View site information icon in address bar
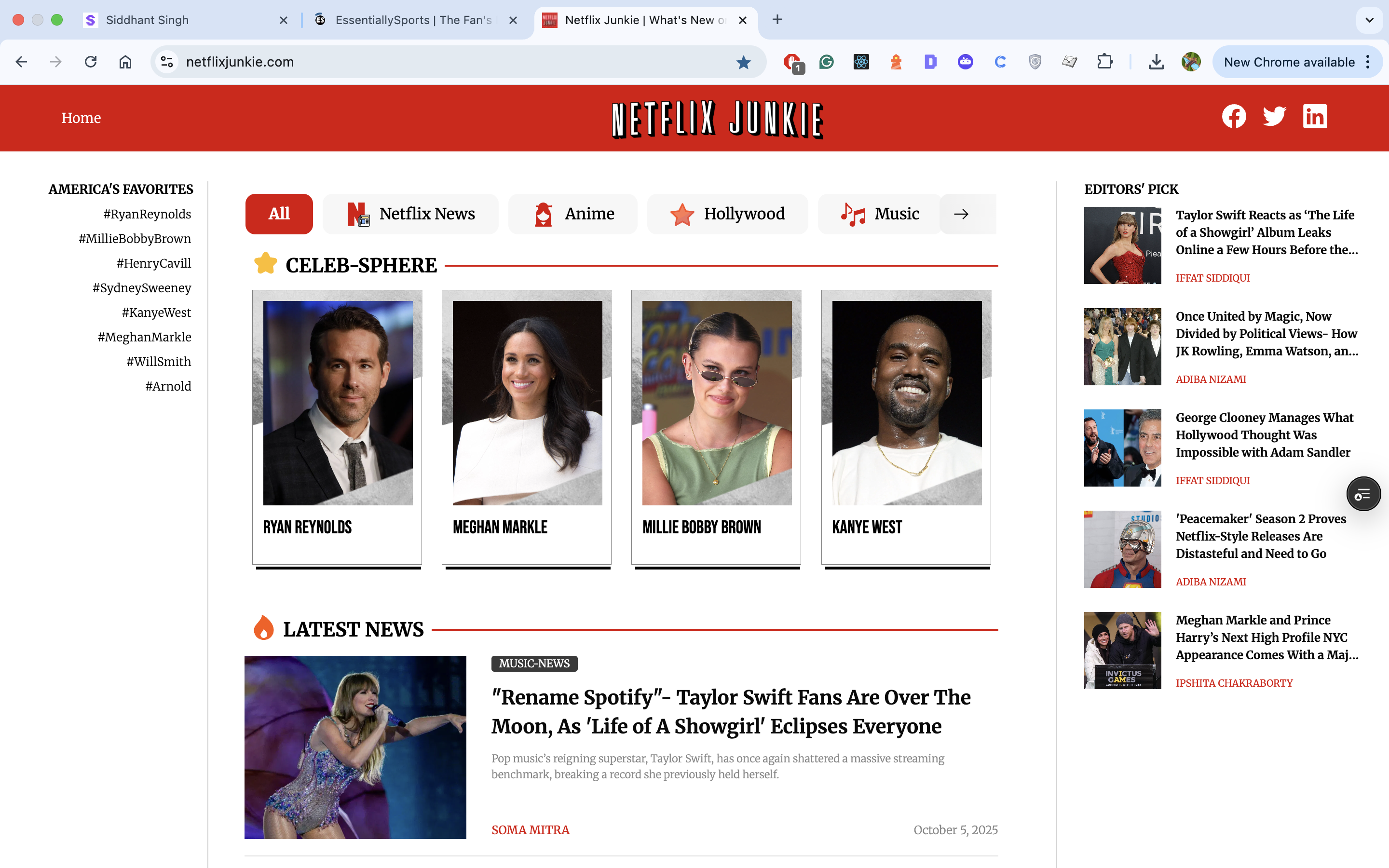Image resolution: width=1389 pixels, height=868 pixels. [x=167, y=62]
